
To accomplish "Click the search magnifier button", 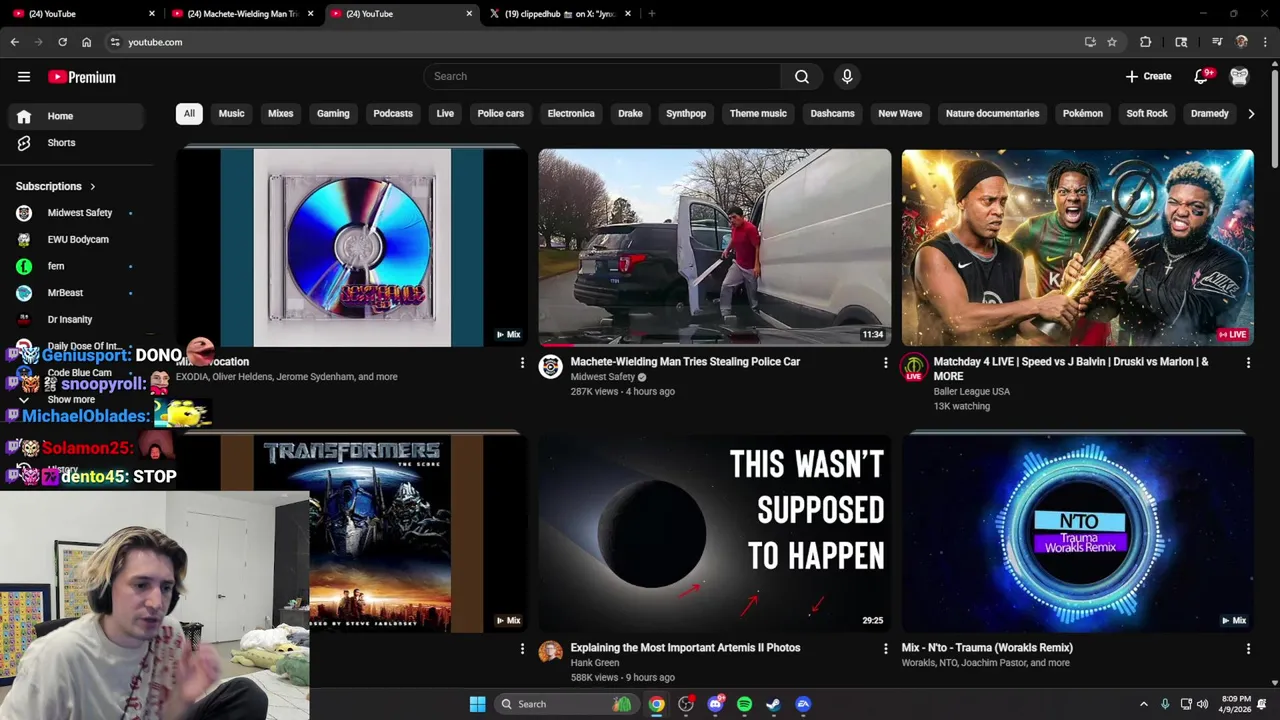I will 802,76.
